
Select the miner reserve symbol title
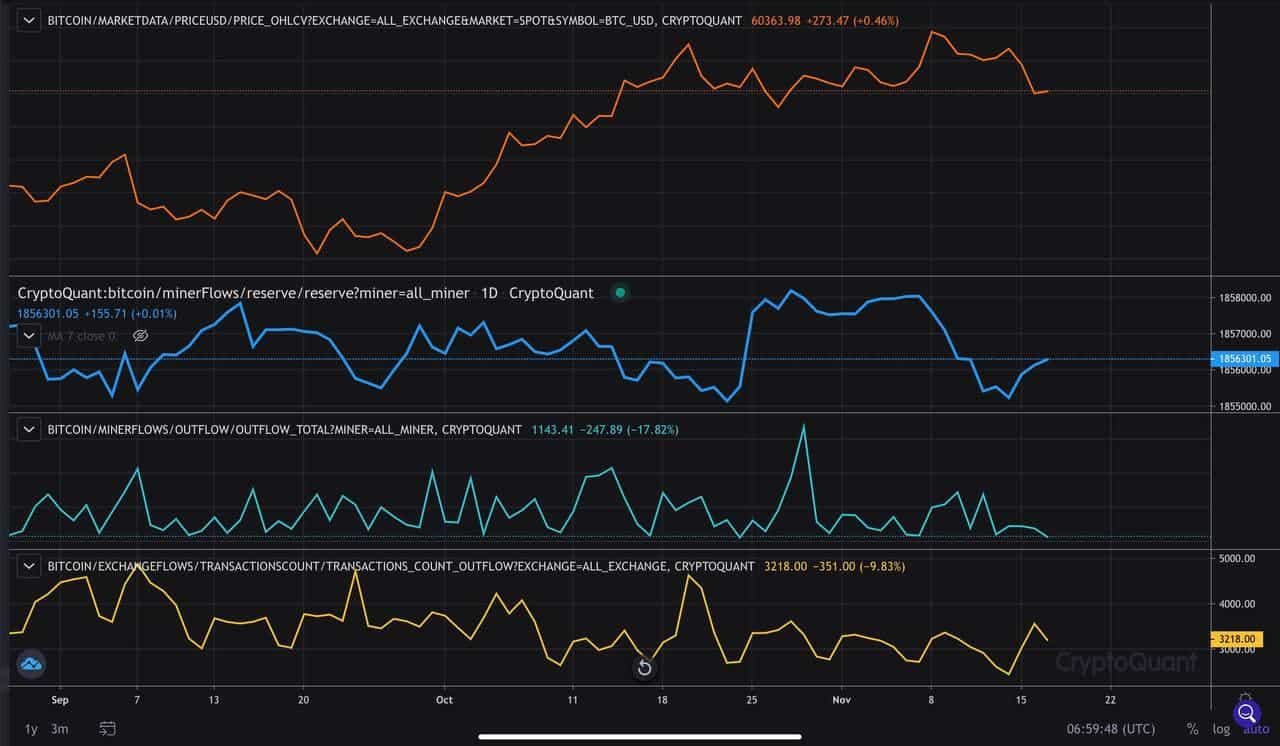click(x=243, y=293)
